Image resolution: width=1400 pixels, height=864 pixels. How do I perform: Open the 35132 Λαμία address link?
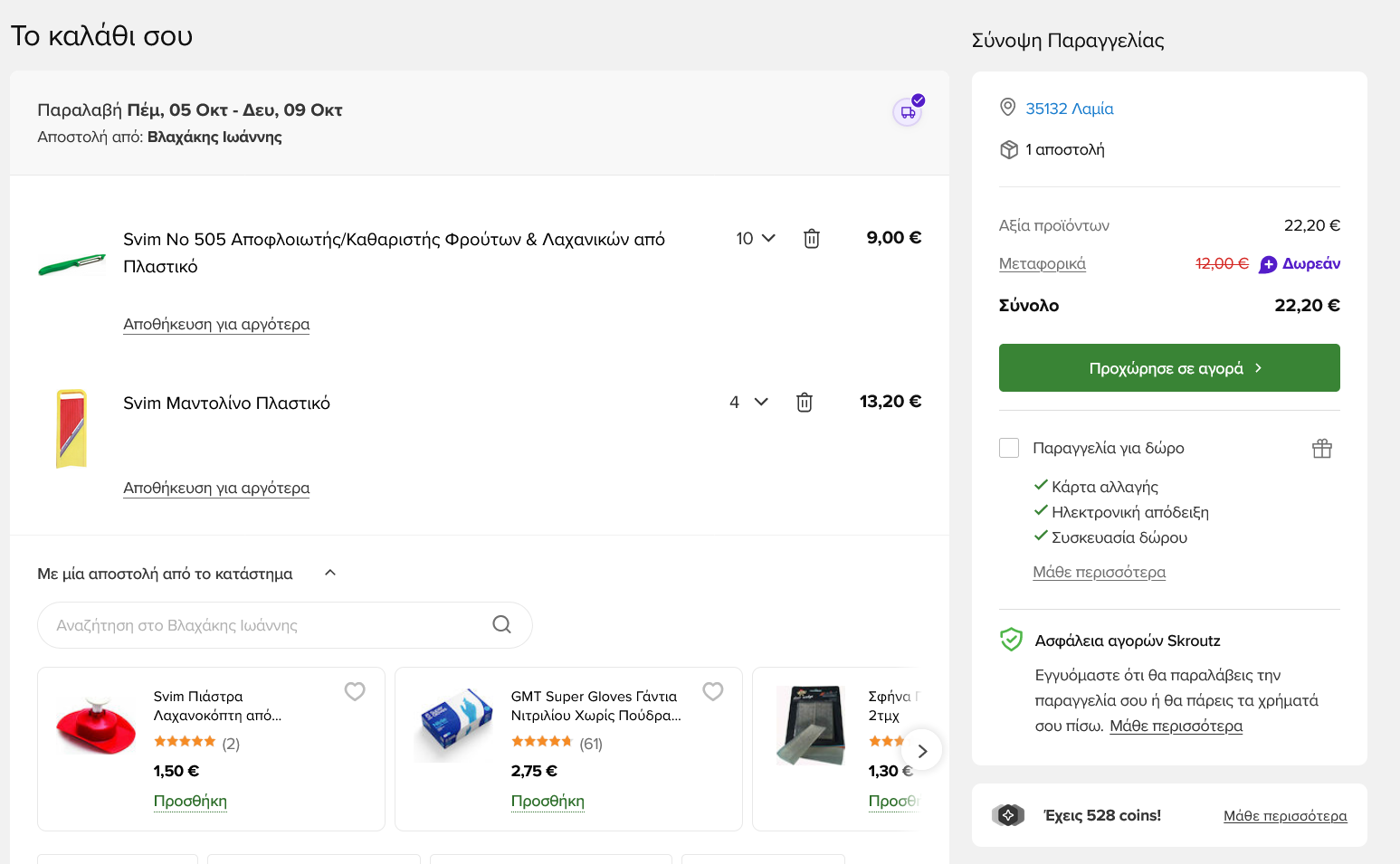point(1070,109)
